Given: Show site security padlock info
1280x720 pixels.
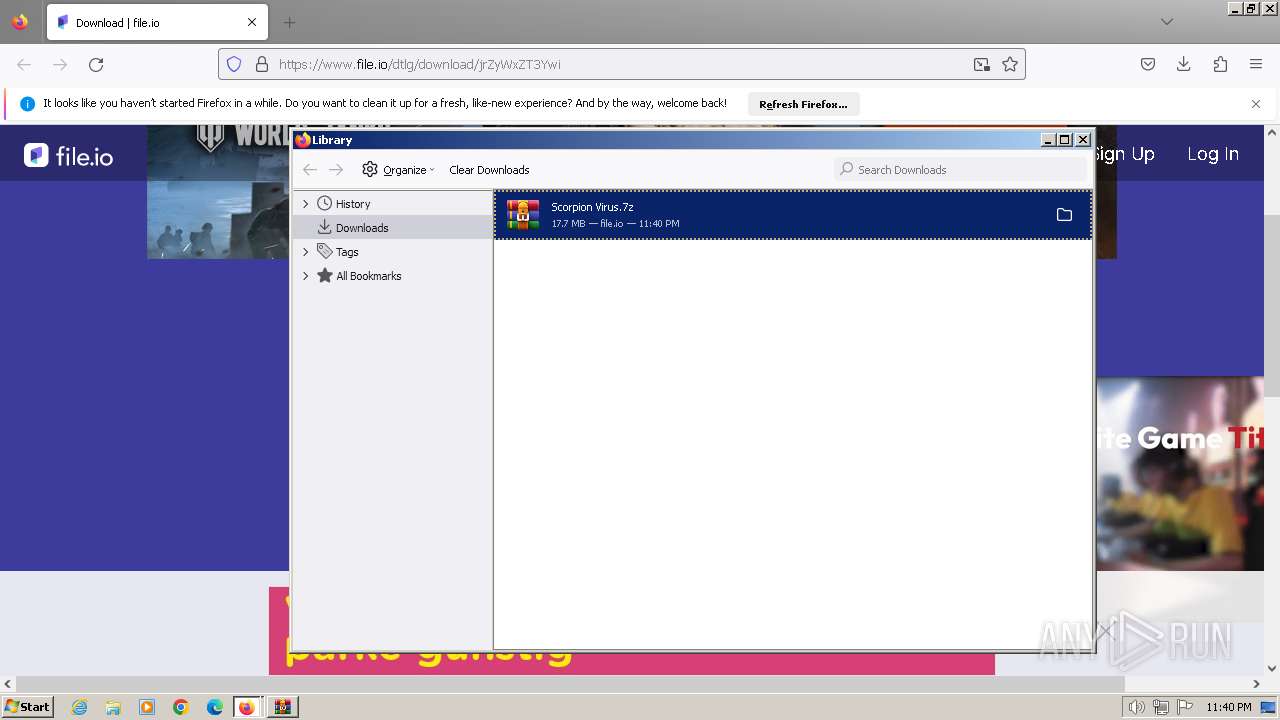Looking at the screenshot, I should click(262, 64).
